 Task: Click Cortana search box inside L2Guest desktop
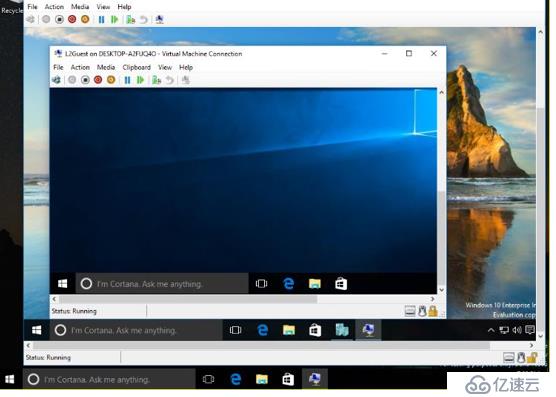pos(162,284)
